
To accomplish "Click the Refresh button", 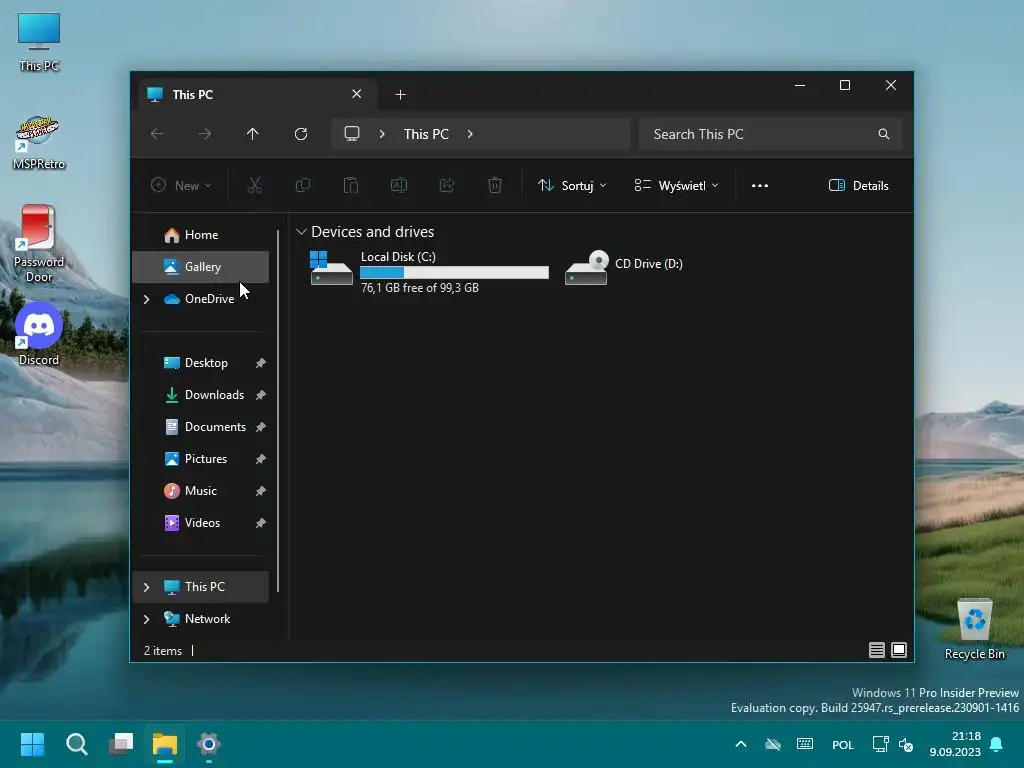I will (x=300, y=134).
